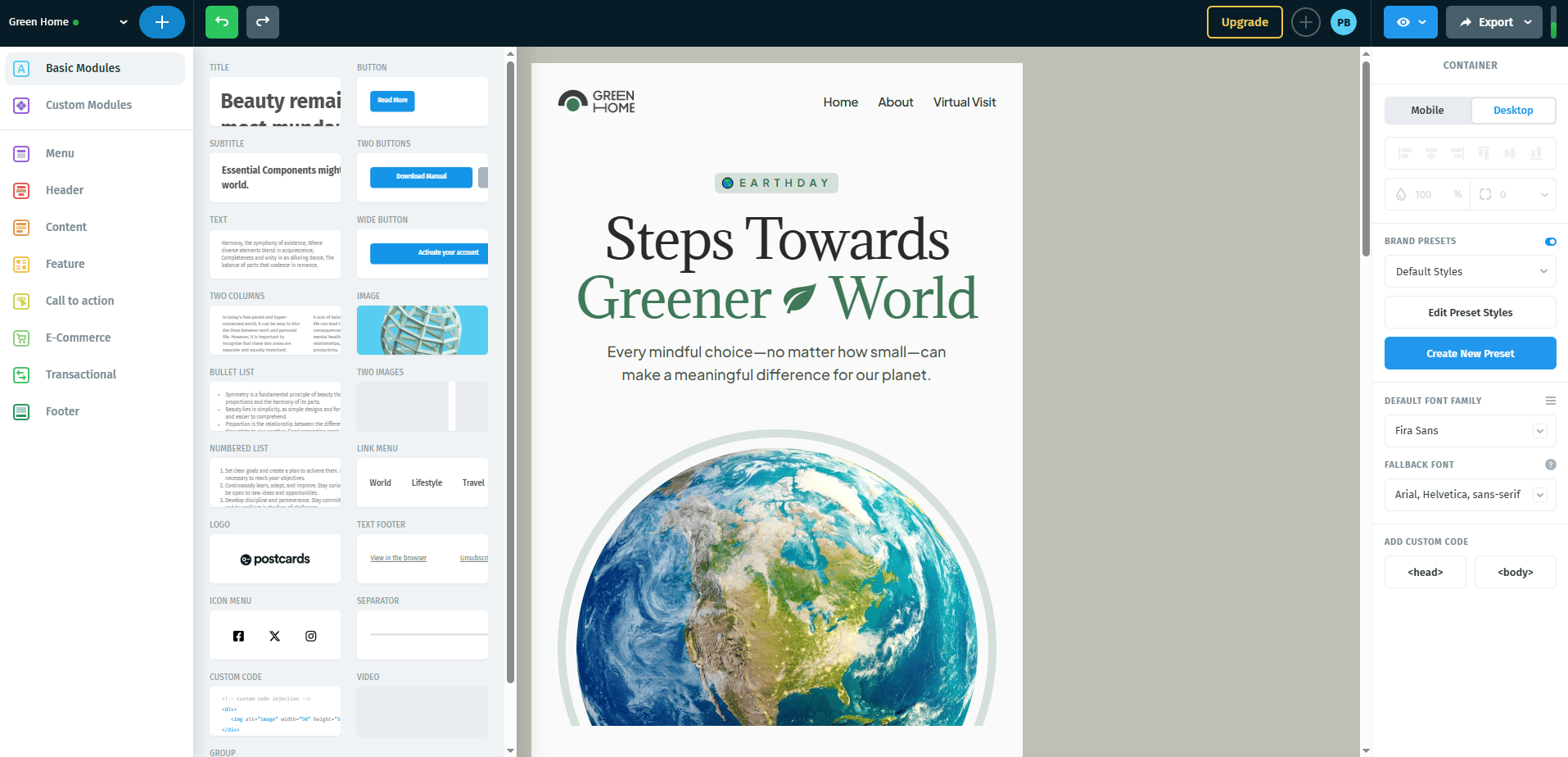The width and height of the screenshot is (1568, 757).
Task: Switch to the Desktop tab
Action: coord(1513,110)
